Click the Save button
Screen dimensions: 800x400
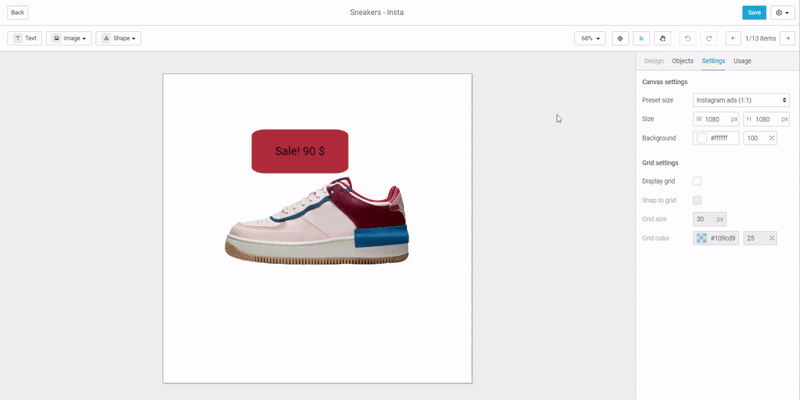(753, 12)
